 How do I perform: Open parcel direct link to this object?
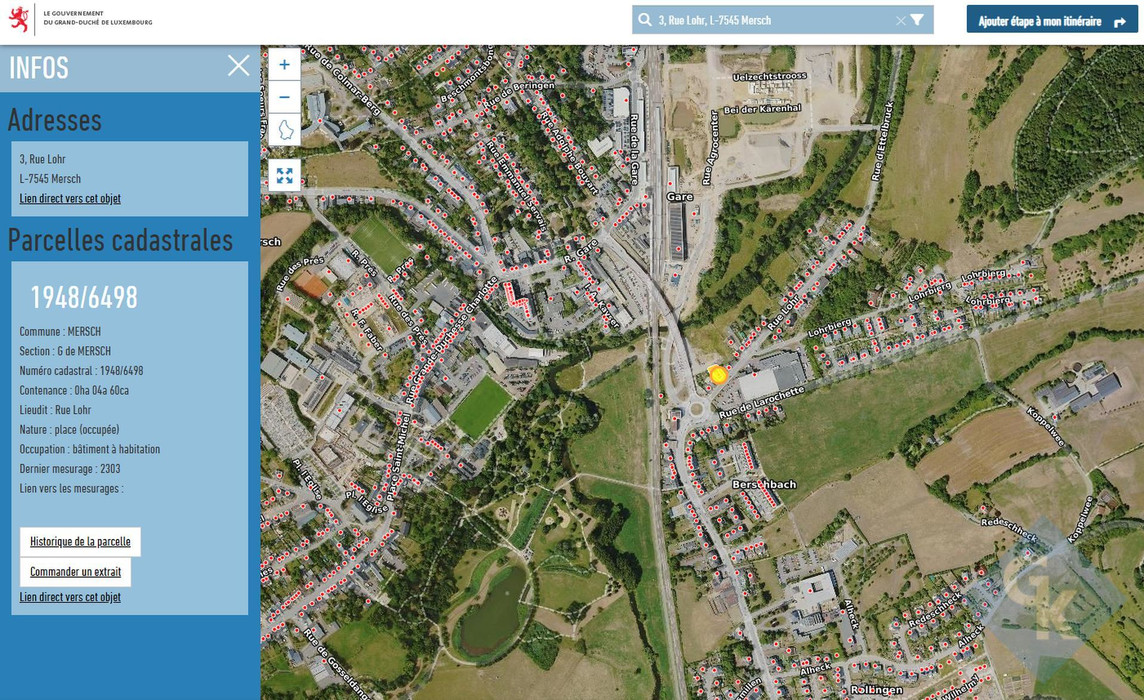70,598
